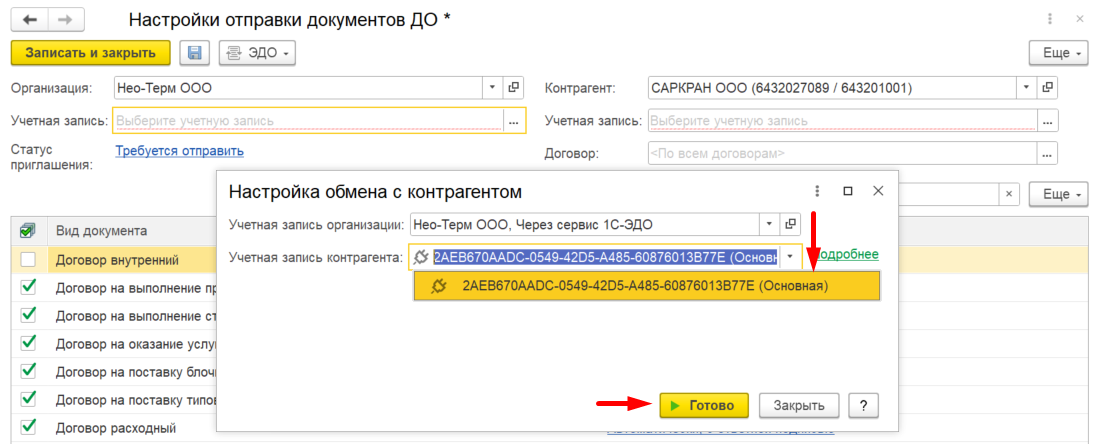This screenshot has width=1094, height=444.
Task: Click the plug icon in the counterparty account field
Action: 421,257
